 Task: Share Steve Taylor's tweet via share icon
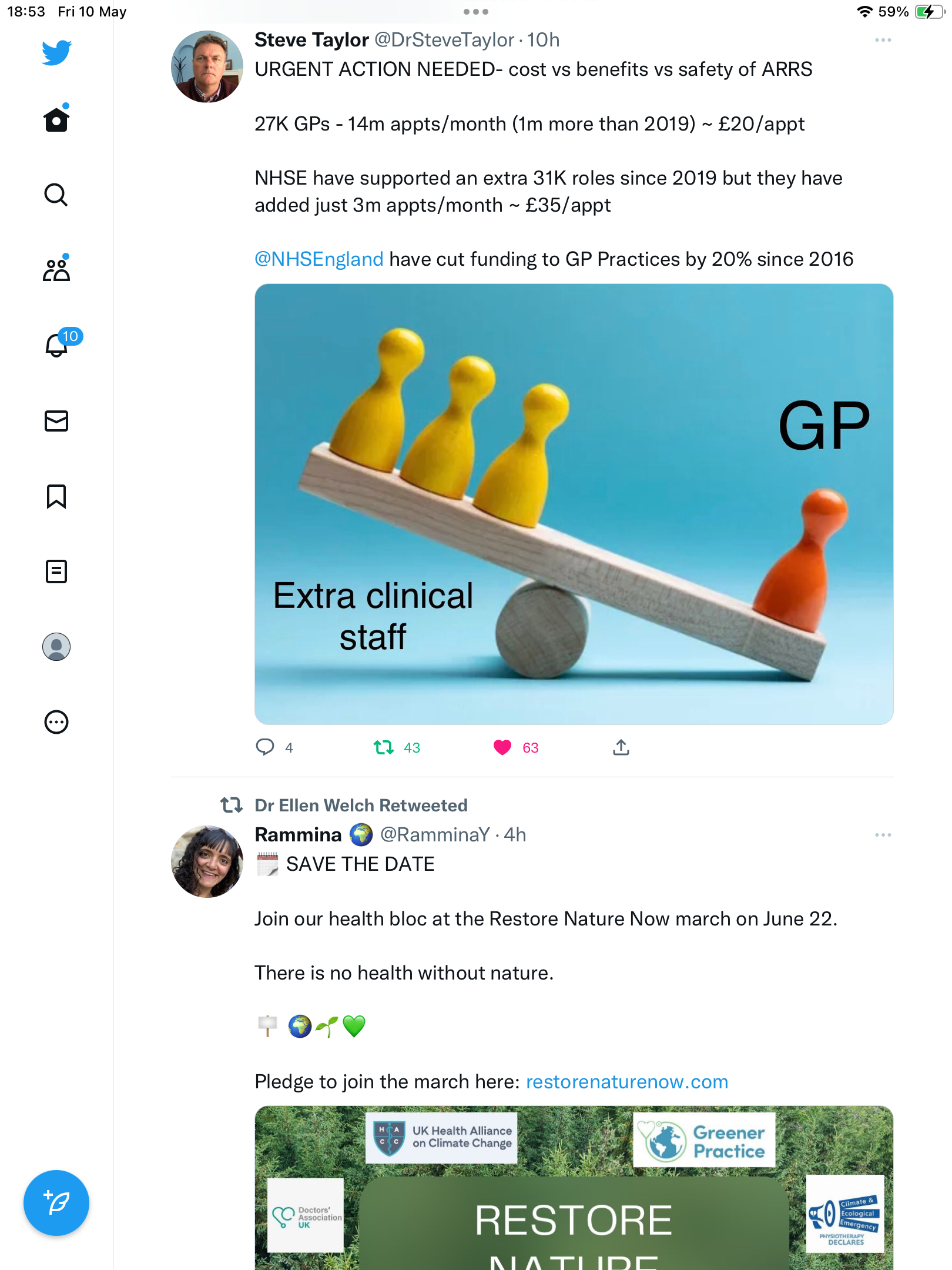621,747
